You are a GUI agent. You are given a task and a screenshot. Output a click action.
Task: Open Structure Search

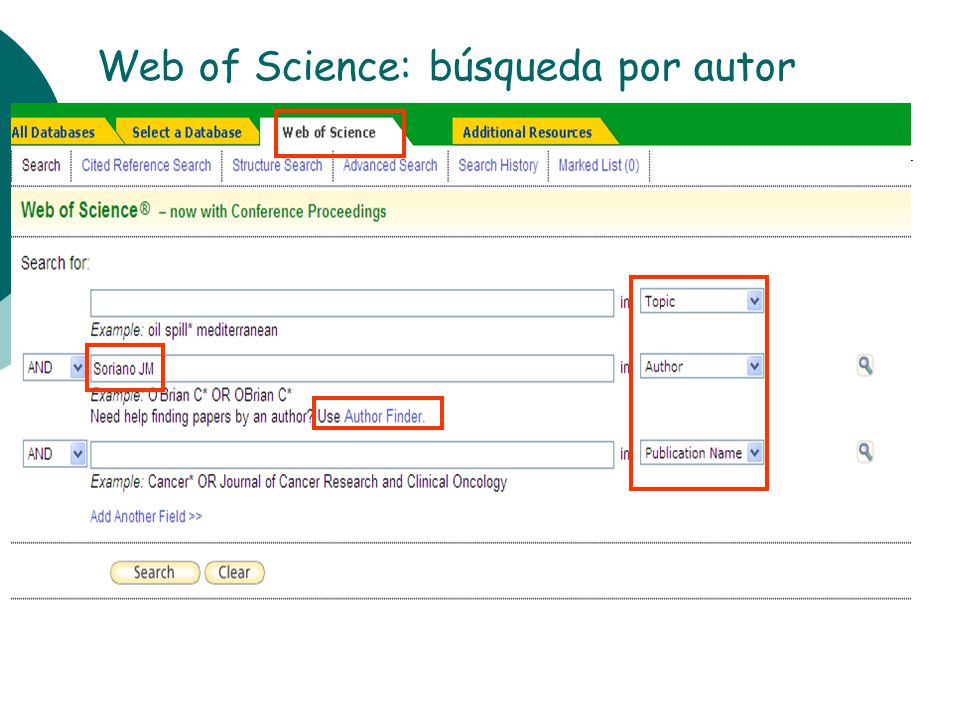coord(277,165)
